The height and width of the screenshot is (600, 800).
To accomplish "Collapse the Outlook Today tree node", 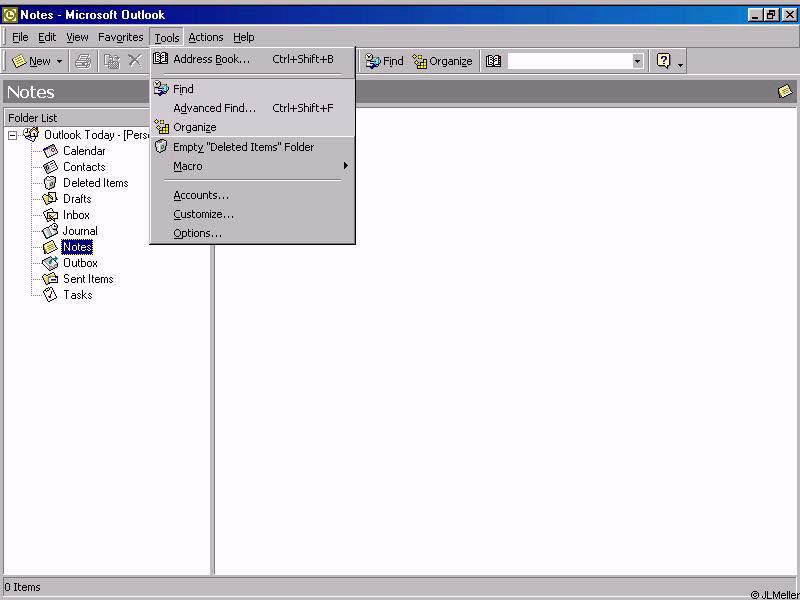I will (12, 136).
